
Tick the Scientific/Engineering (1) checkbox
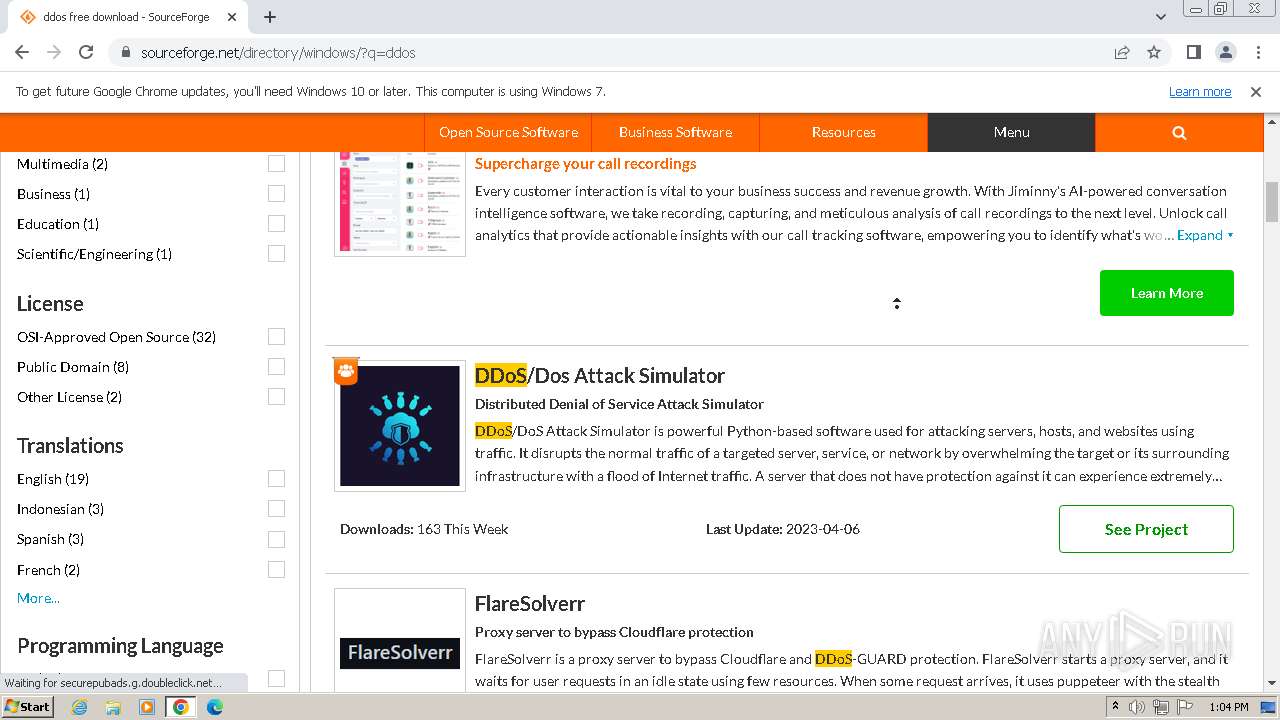point(276,254)
